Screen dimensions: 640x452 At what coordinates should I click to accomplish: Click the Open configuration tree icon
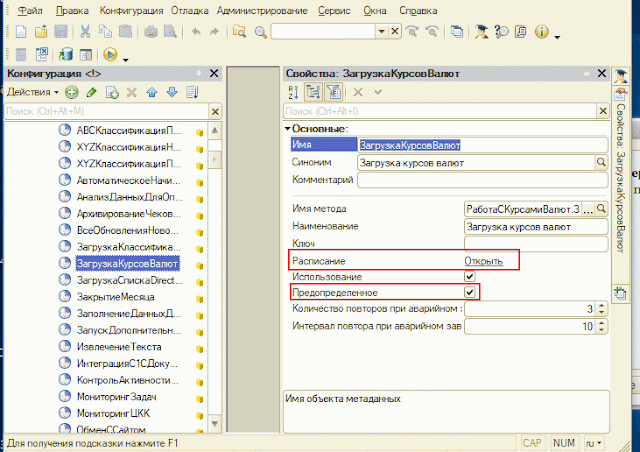pos(86,54)
